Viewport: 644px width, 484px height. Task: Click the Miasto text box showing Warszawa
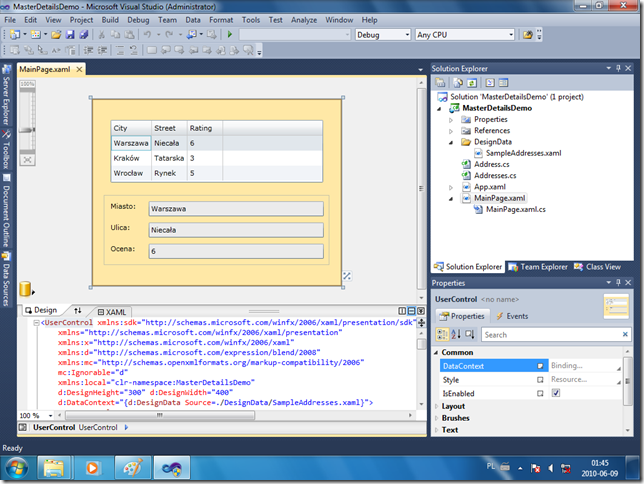click(236, 209)
